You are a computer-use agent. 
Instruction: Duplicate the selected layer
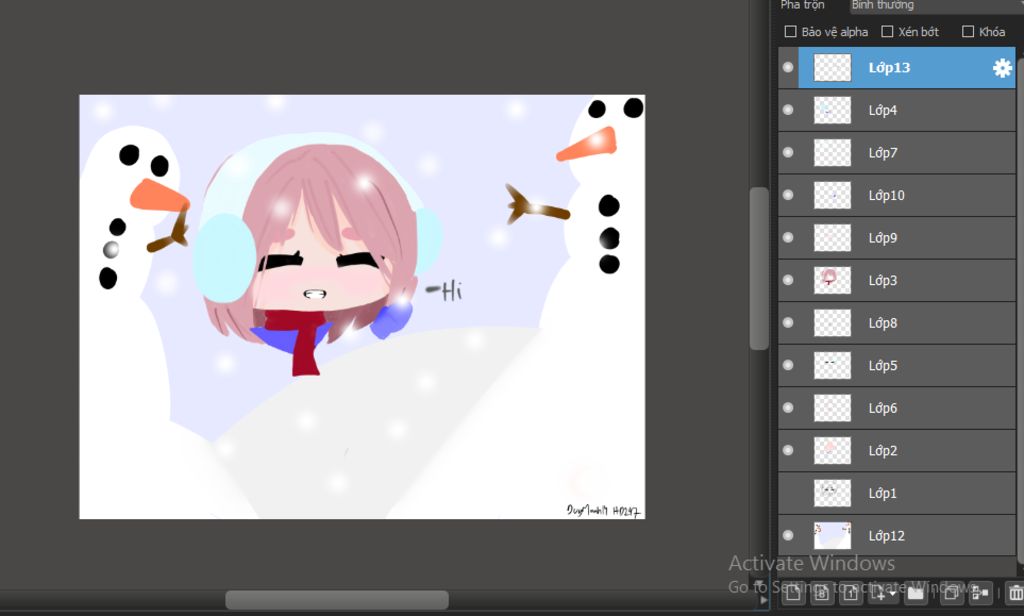coord(951,593)
